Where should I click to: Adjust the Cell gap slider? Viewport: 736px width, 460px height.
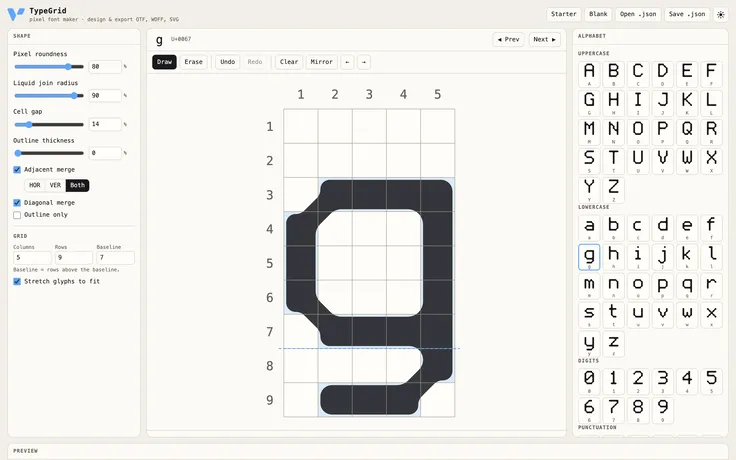click(x=49, y=124)
